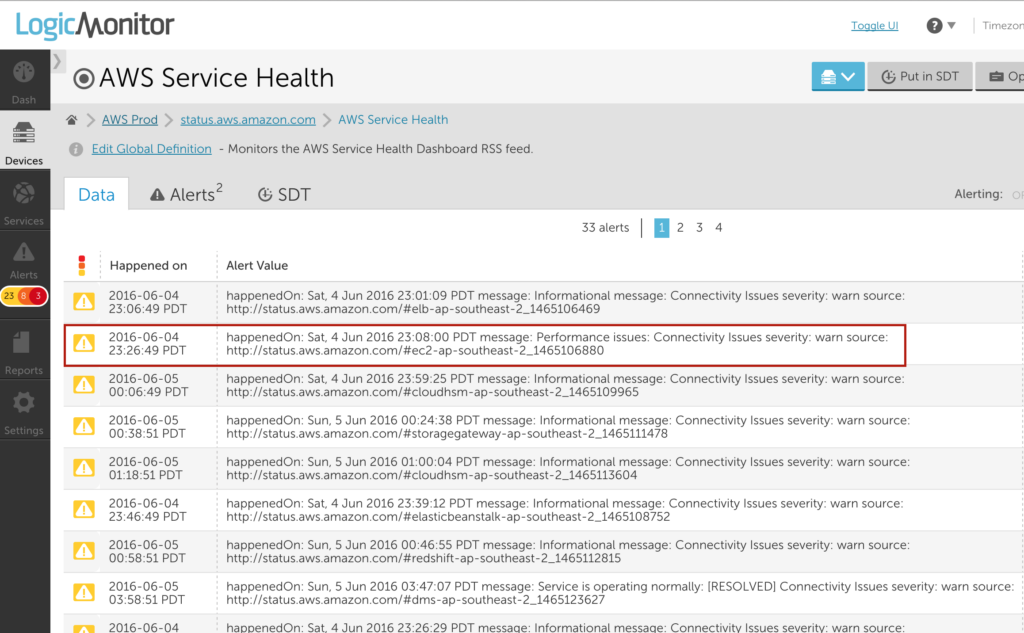The height and width of the screenshot is (633, 1024).
Task: Open the blue device actions dropdown
Action: pyautogui.click(x=838, y=76)
